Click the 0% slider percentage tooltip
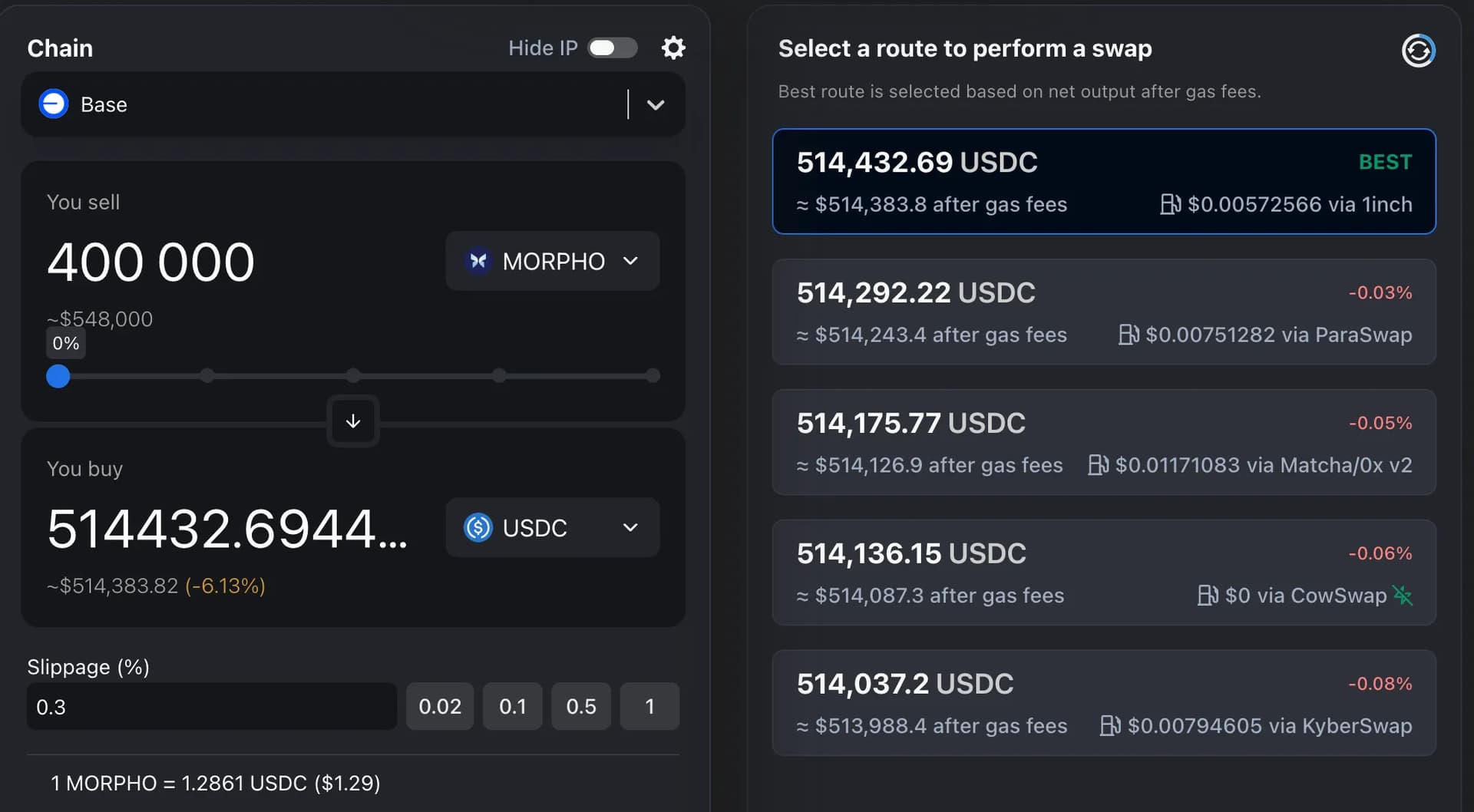The width and height of the screenshot is (1474, 812). [66, 343]
